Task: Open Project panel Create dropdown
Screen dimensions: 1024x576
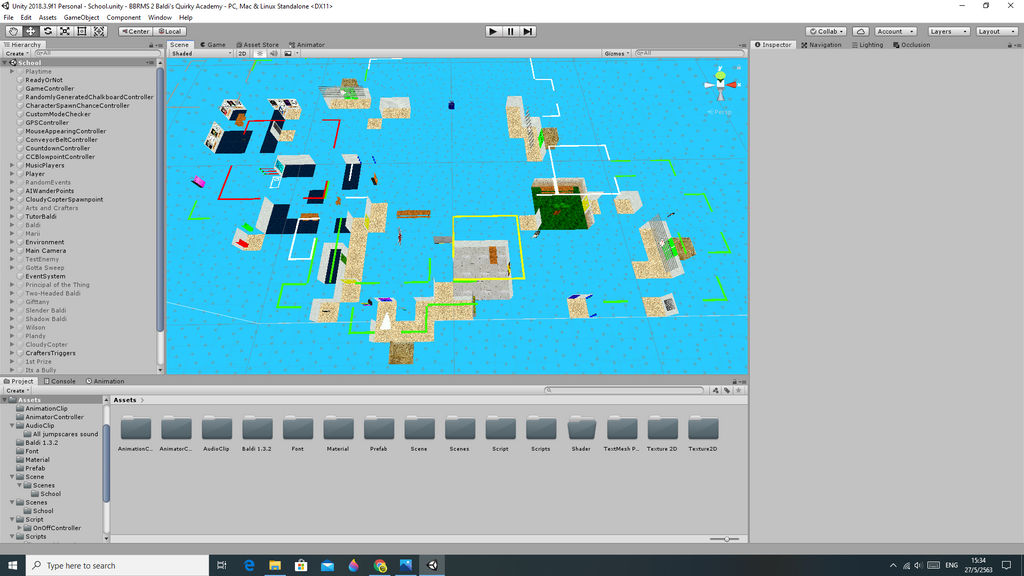Action: click(x=18, y=391)
